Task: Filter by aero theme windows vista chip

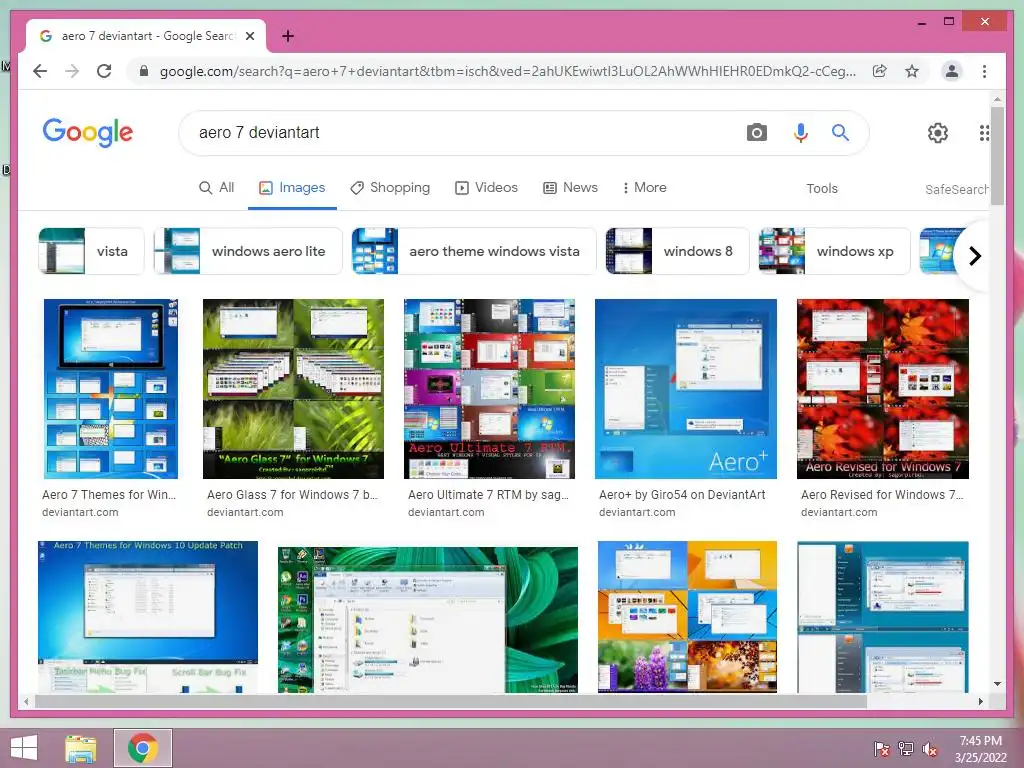Action: [x=473, y=251]
